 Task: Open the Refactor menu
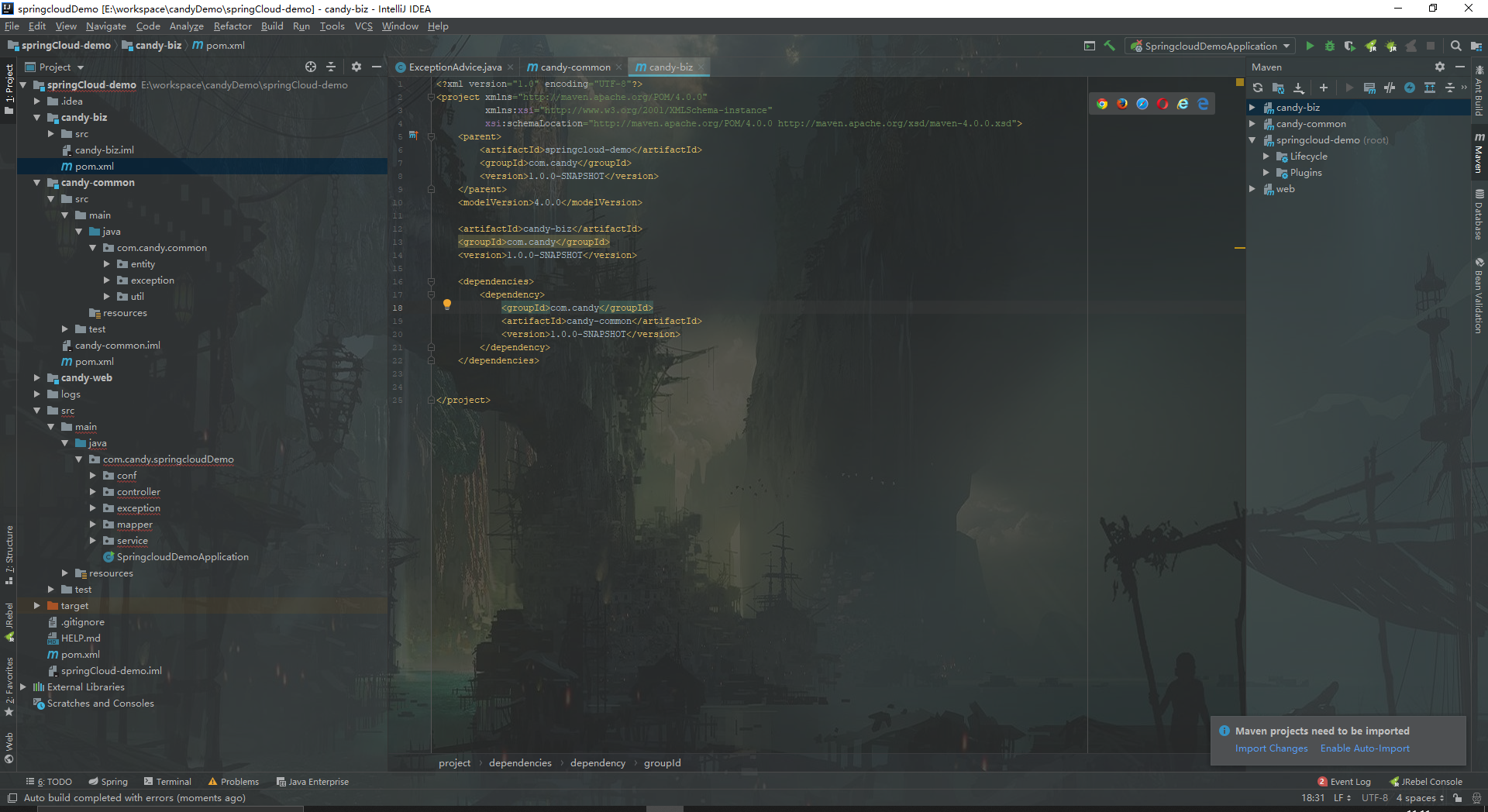click(x=232, y=26)
